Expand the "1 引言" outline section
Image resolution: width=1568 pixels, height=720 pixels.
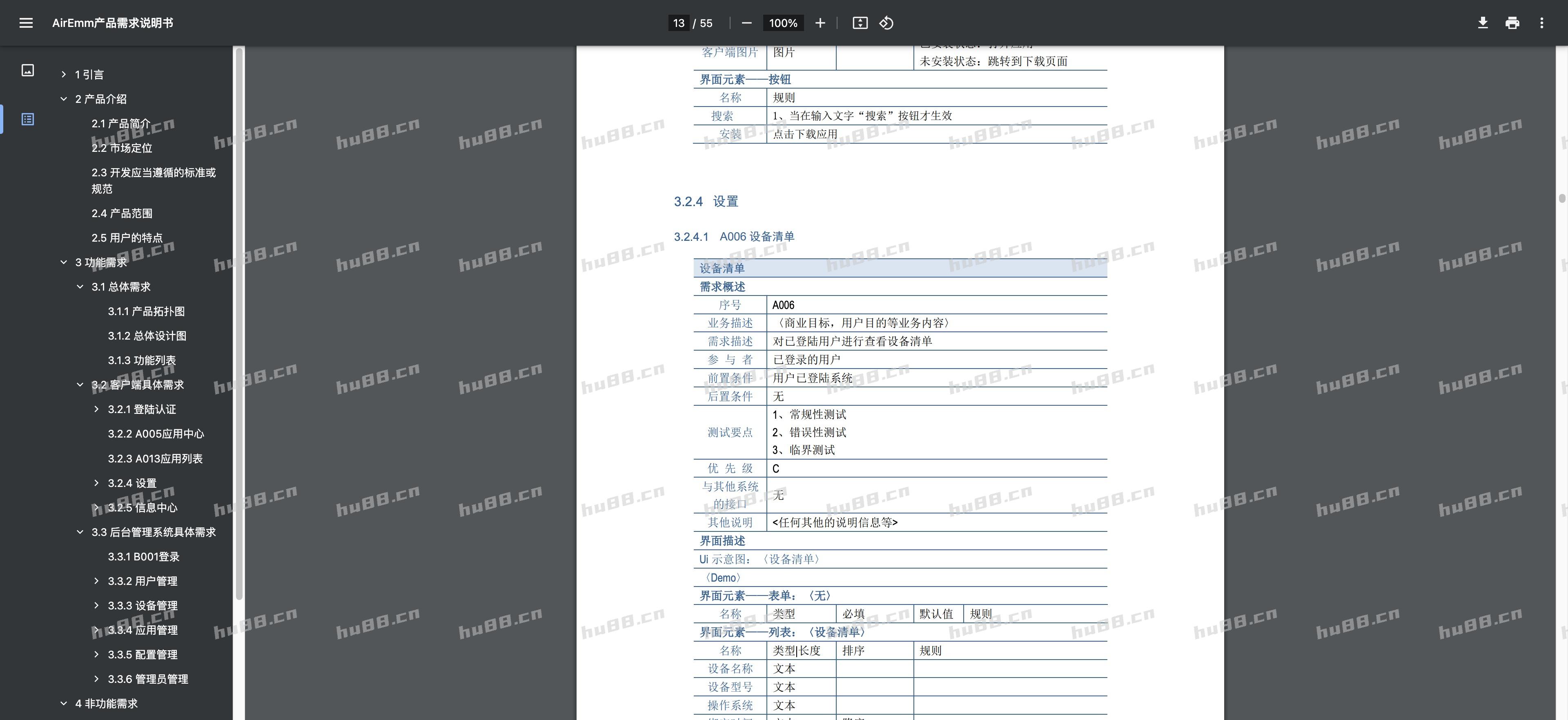pyautogui.click(x=65, y=73)
